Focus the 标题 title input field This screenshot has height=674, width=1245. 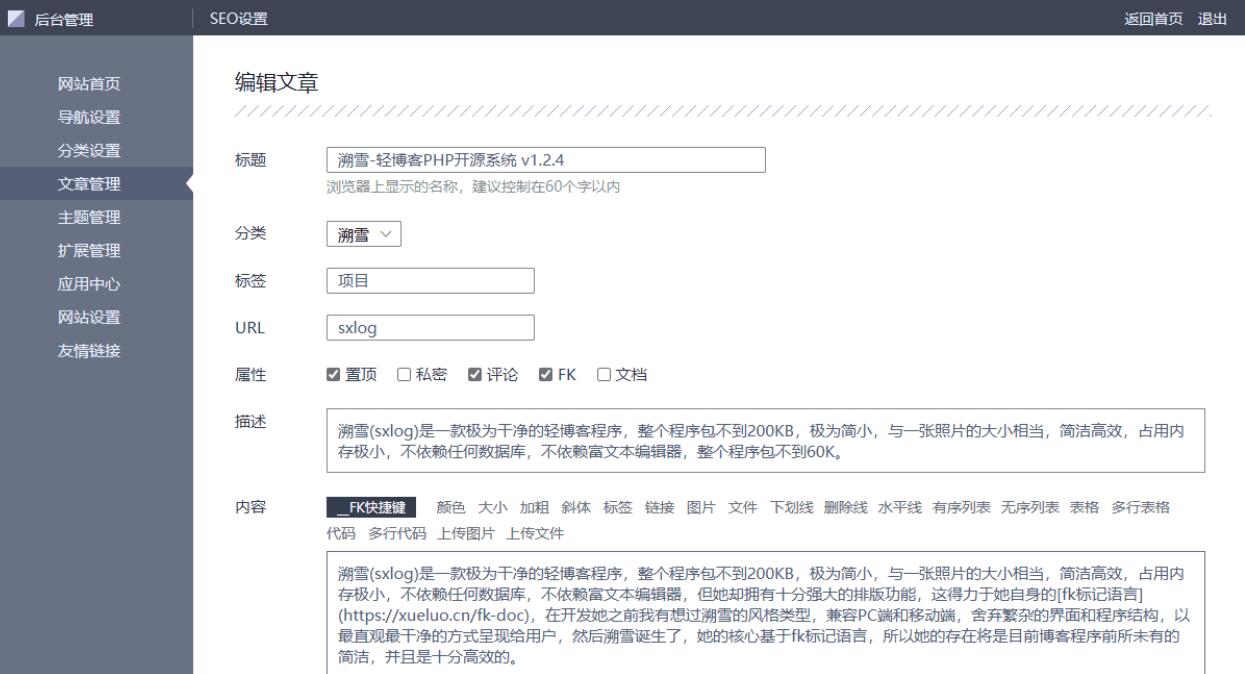tap(546, 160)
